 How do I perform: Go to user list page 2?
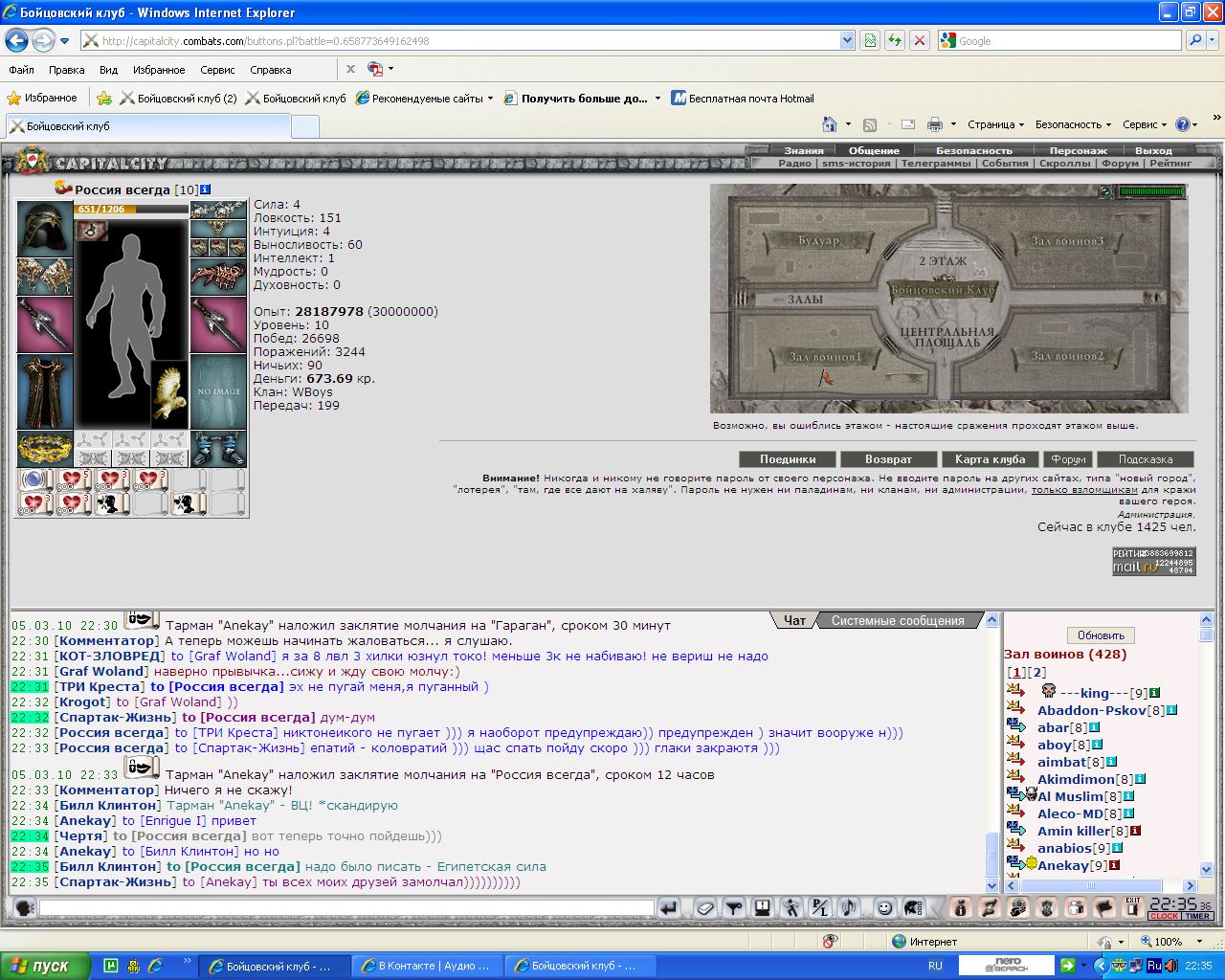tap(1037, 673)
